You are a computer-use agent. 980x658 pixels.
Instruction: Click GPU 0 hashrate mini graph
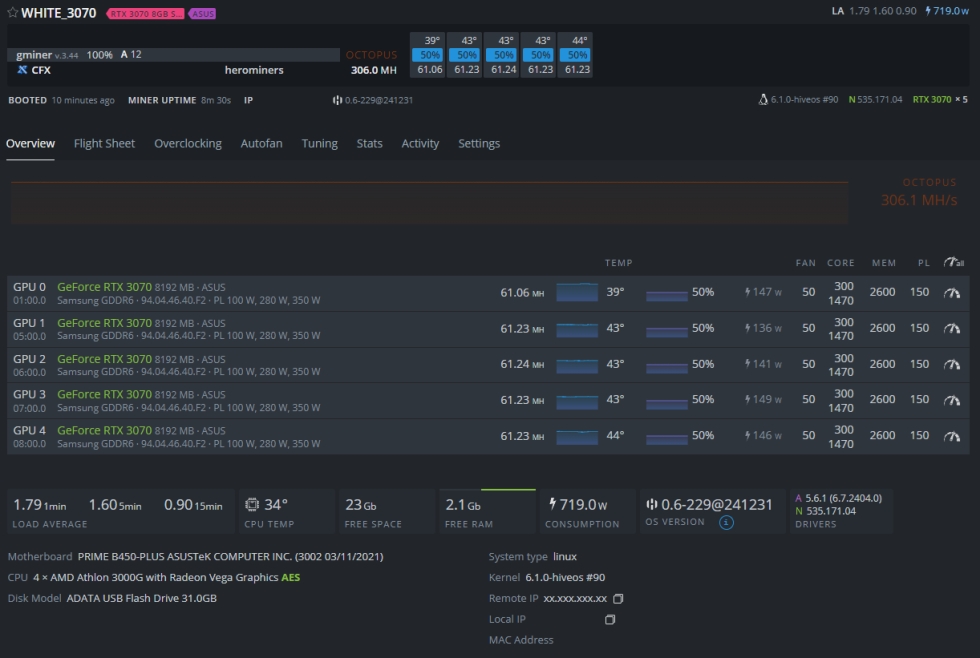coord(577,292)
